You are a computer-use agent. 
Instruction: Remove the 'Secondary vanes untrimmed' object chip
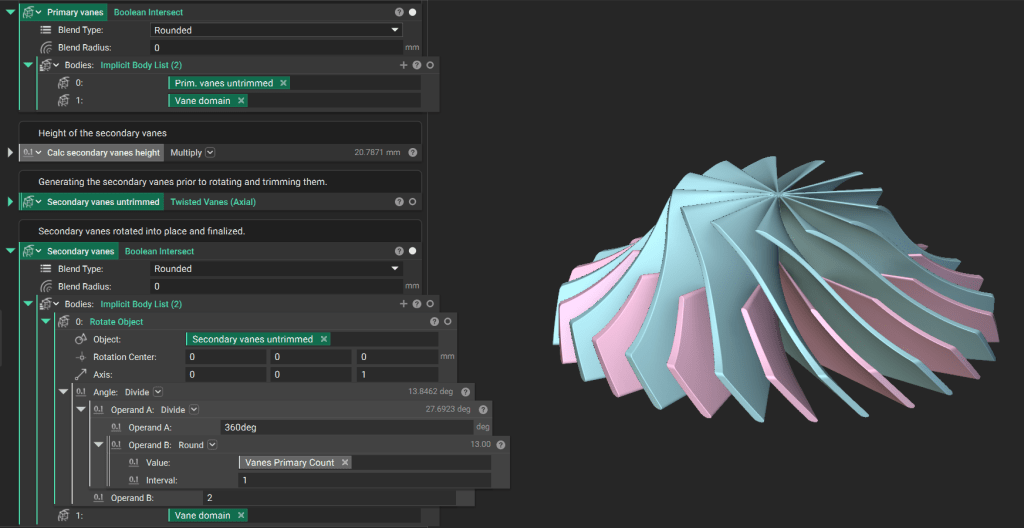click(324, 339)
